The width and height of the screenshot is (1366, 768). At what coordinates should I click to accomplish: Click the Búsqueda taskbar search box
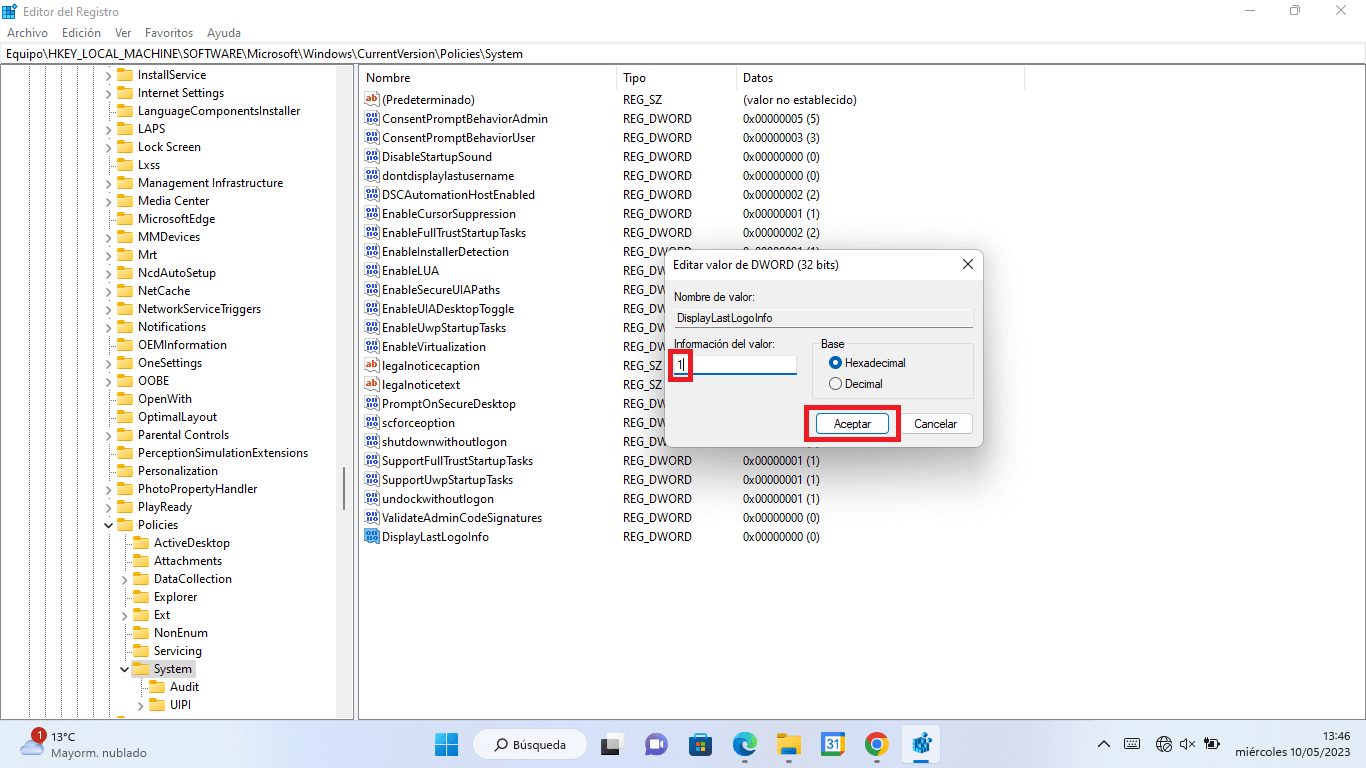click(x=530, y=744)
